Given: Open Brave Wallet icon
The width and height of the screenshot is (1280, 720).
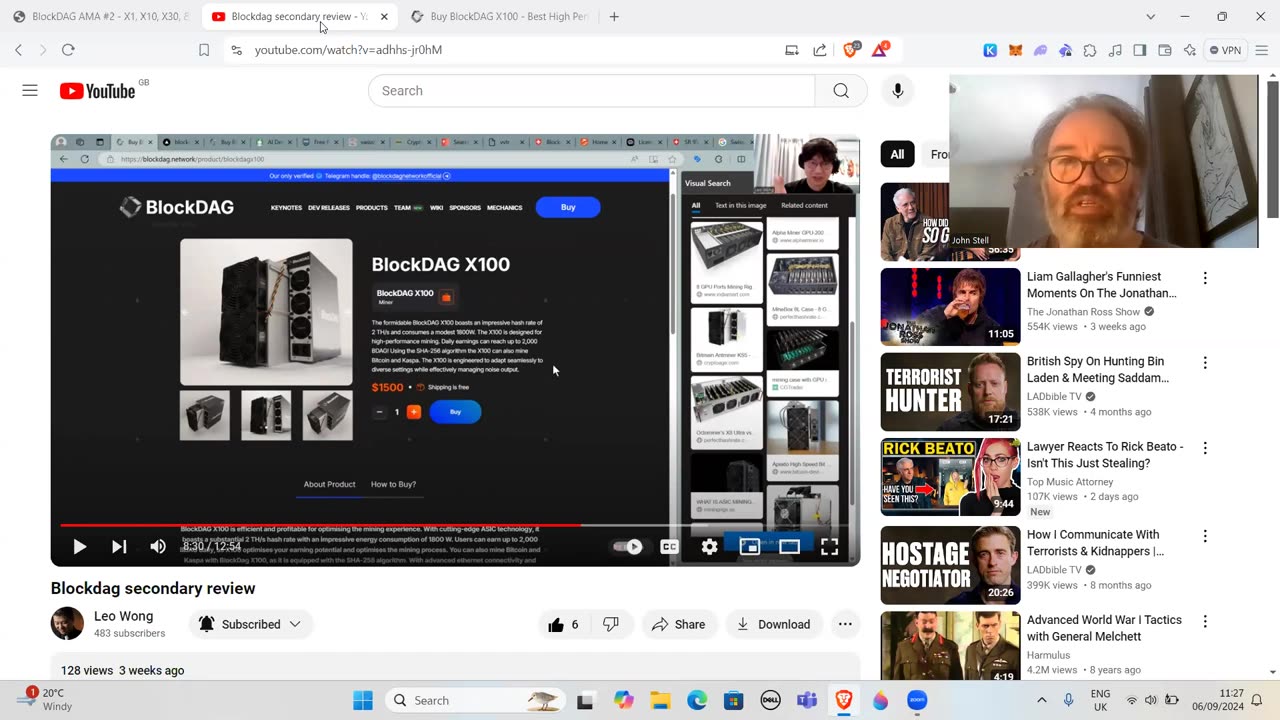Looking at the screenshot, I should (1165, 50).
